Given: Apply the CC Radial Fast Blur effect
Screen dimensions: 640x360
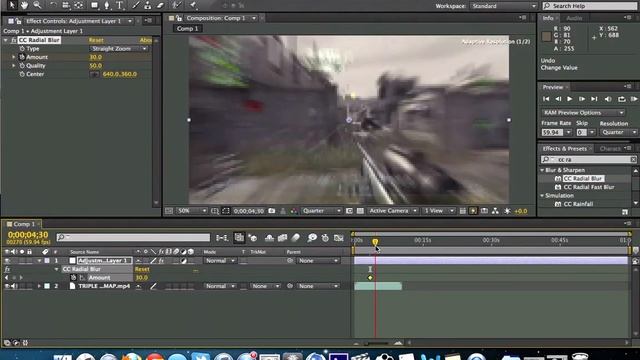Looking at the screenshot, I should 589,187.
